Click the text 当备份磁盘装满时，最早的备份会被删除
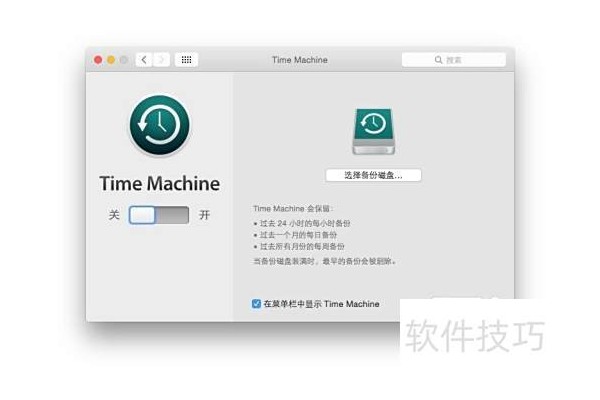 point(323,261)
